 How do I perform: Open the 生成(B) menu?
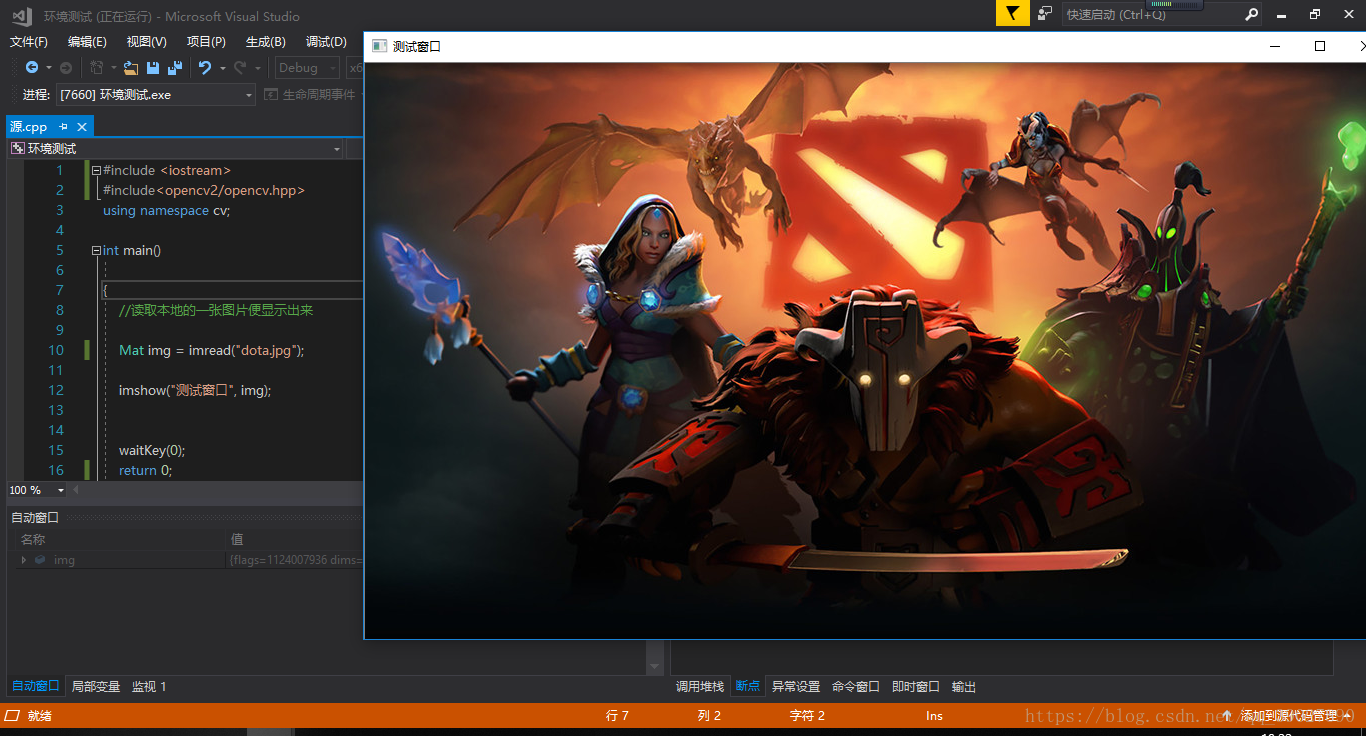tap(266, 41)
